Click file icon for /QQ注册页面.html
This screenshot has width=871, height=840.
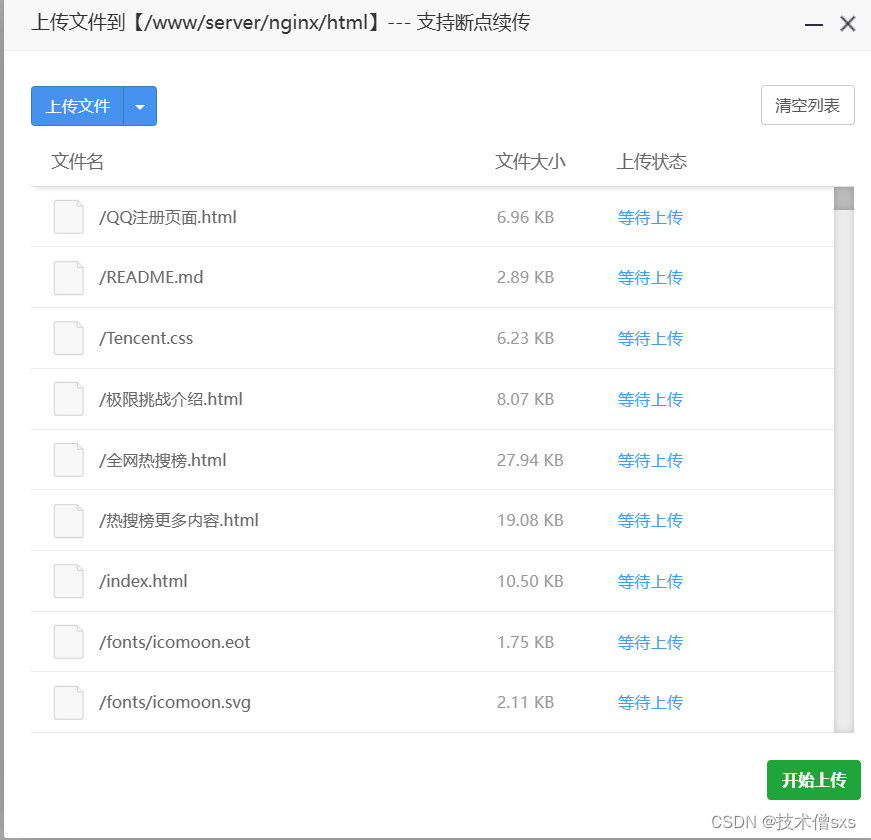pyautogui.click(x=69, y=217)
